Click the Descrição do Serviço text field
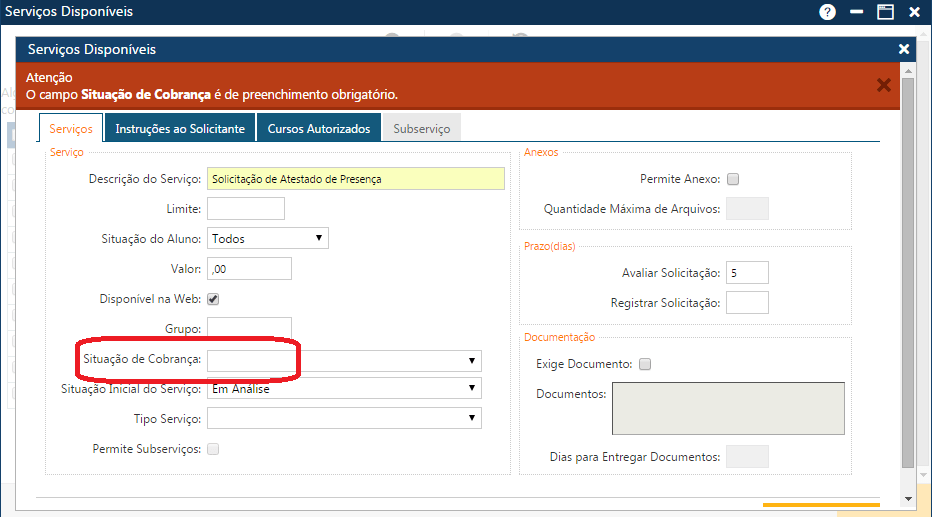 click(x=355, y=179)
